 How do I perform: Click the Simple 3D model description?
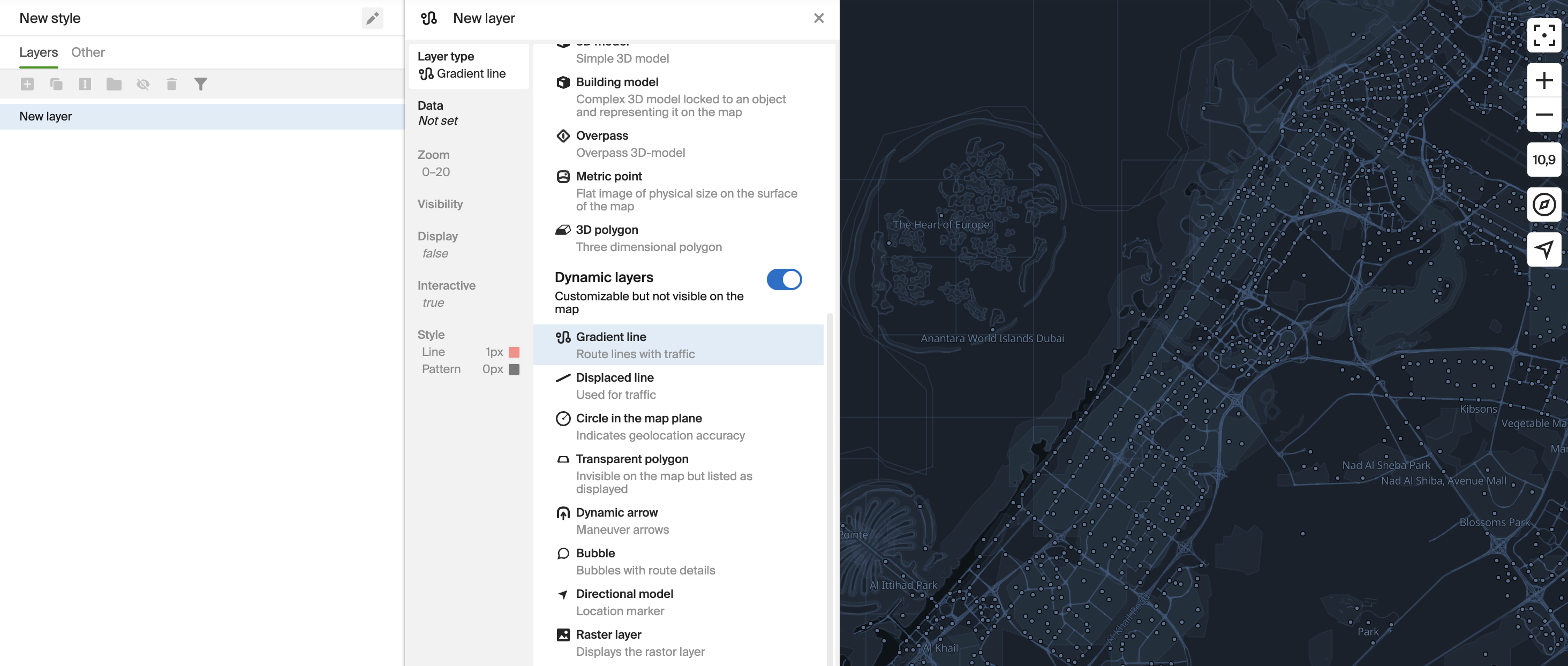tap(622, 58)
